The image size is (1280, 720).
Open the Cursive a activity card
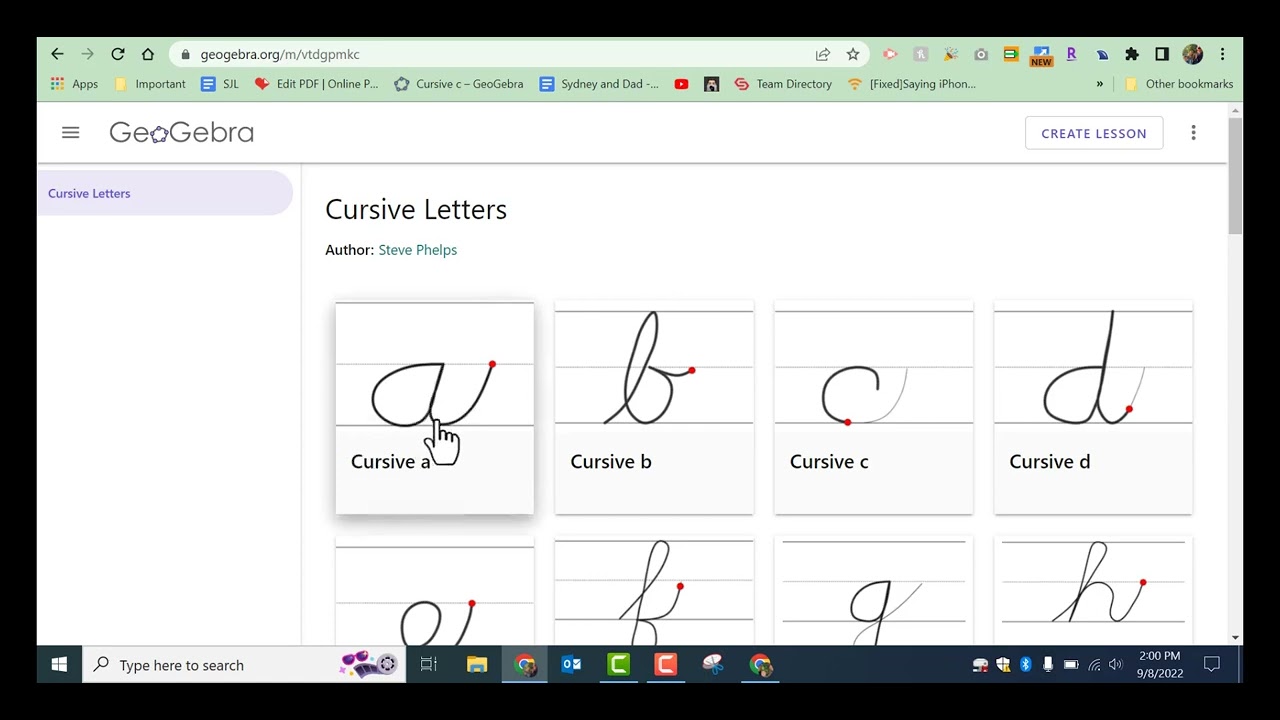434,407
